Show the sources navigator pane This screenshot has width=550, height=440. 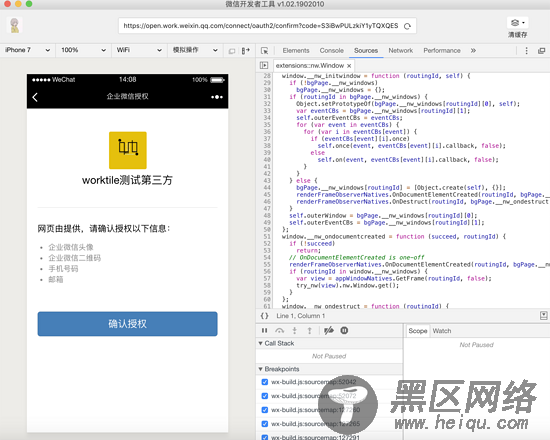[264, 65]
